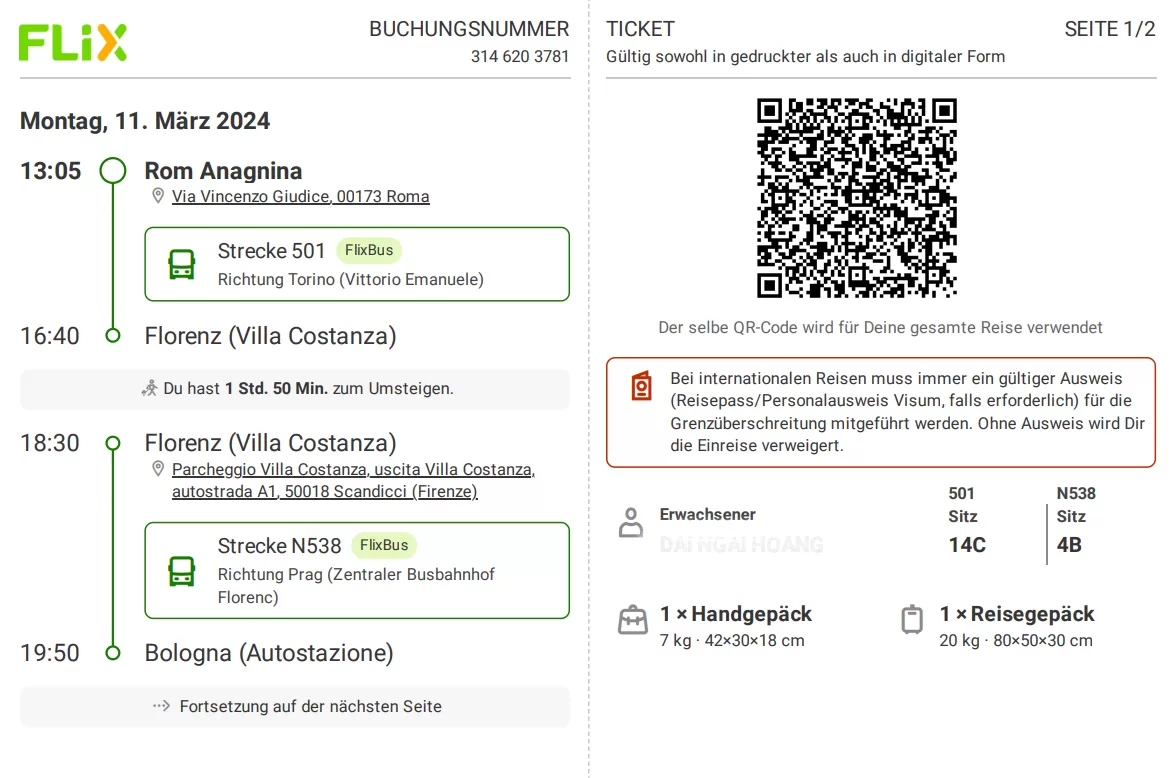This screenshot has width=1176, height=778.
Task: Click the Reisegepäck suitcase icon
Action: (x=912, y=620)
